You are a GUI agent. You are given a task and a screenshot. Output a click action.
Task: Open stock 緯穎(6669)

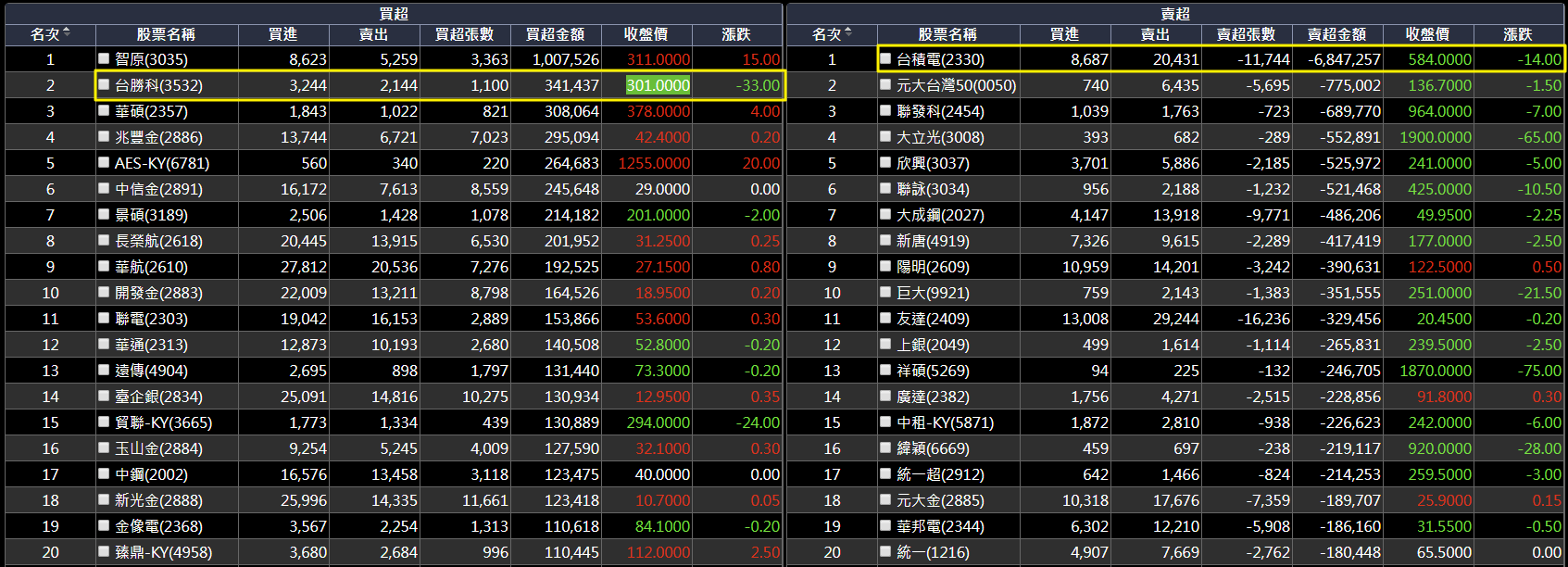(933, 448)
